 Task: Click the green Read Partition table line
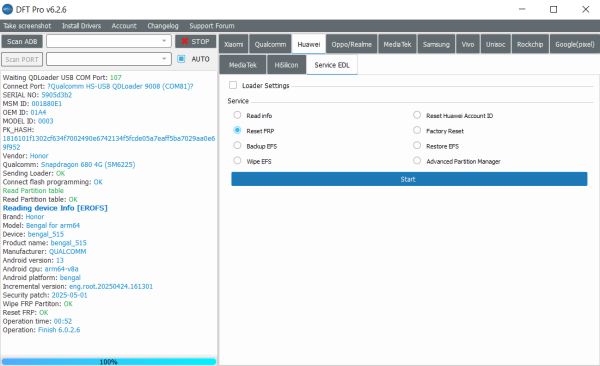[x=33, y=191]
